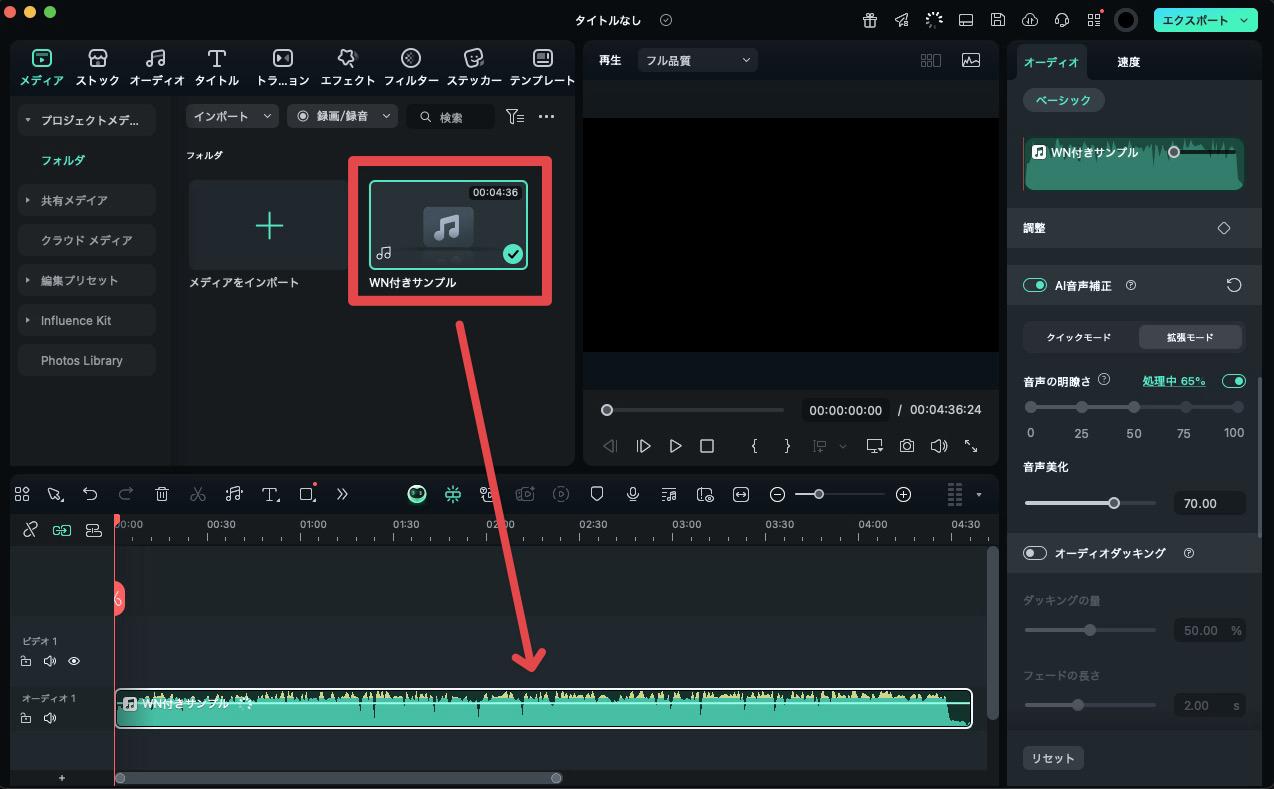Open the インポート dropdown
The height and width of the screenshot is (789, 1274).
[232, 117]
